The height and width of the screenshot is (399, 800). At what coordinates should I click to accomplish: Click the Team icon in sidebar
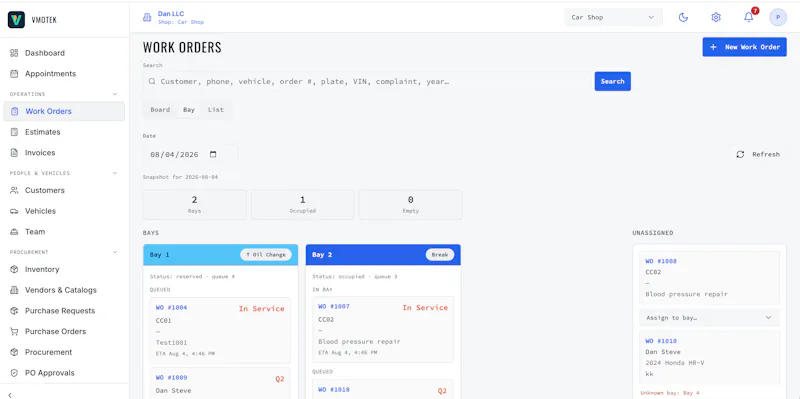click(x=14, y=232)
